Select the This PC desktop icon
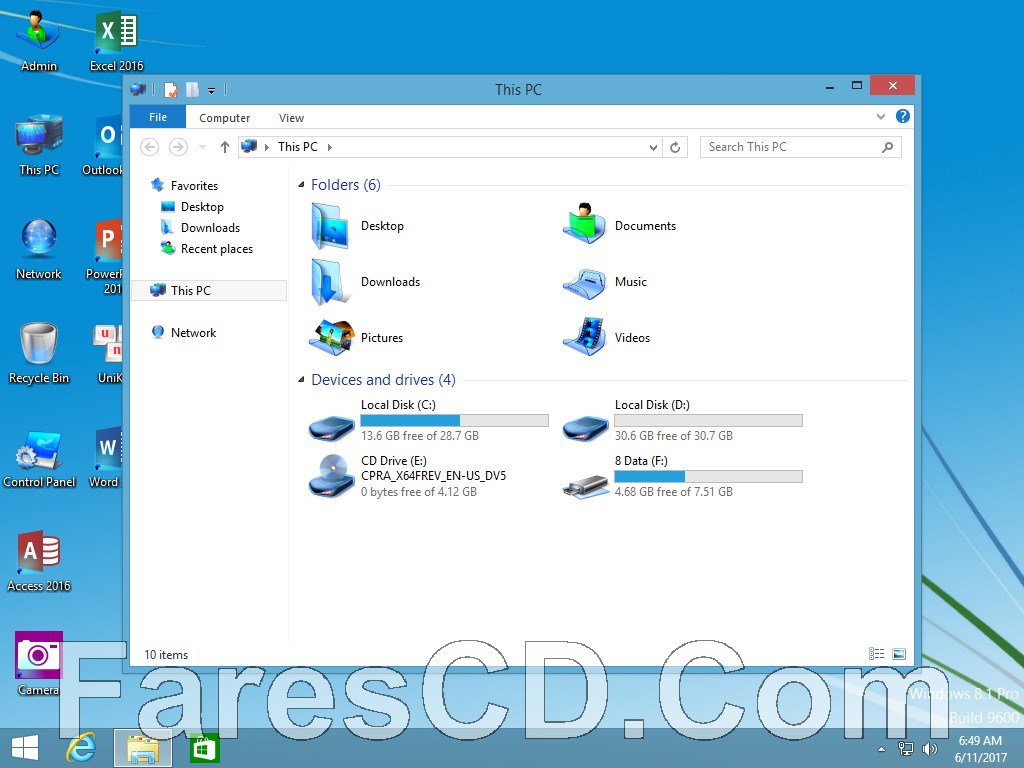This screenshot has width=1024, height=768. point(39,145)
